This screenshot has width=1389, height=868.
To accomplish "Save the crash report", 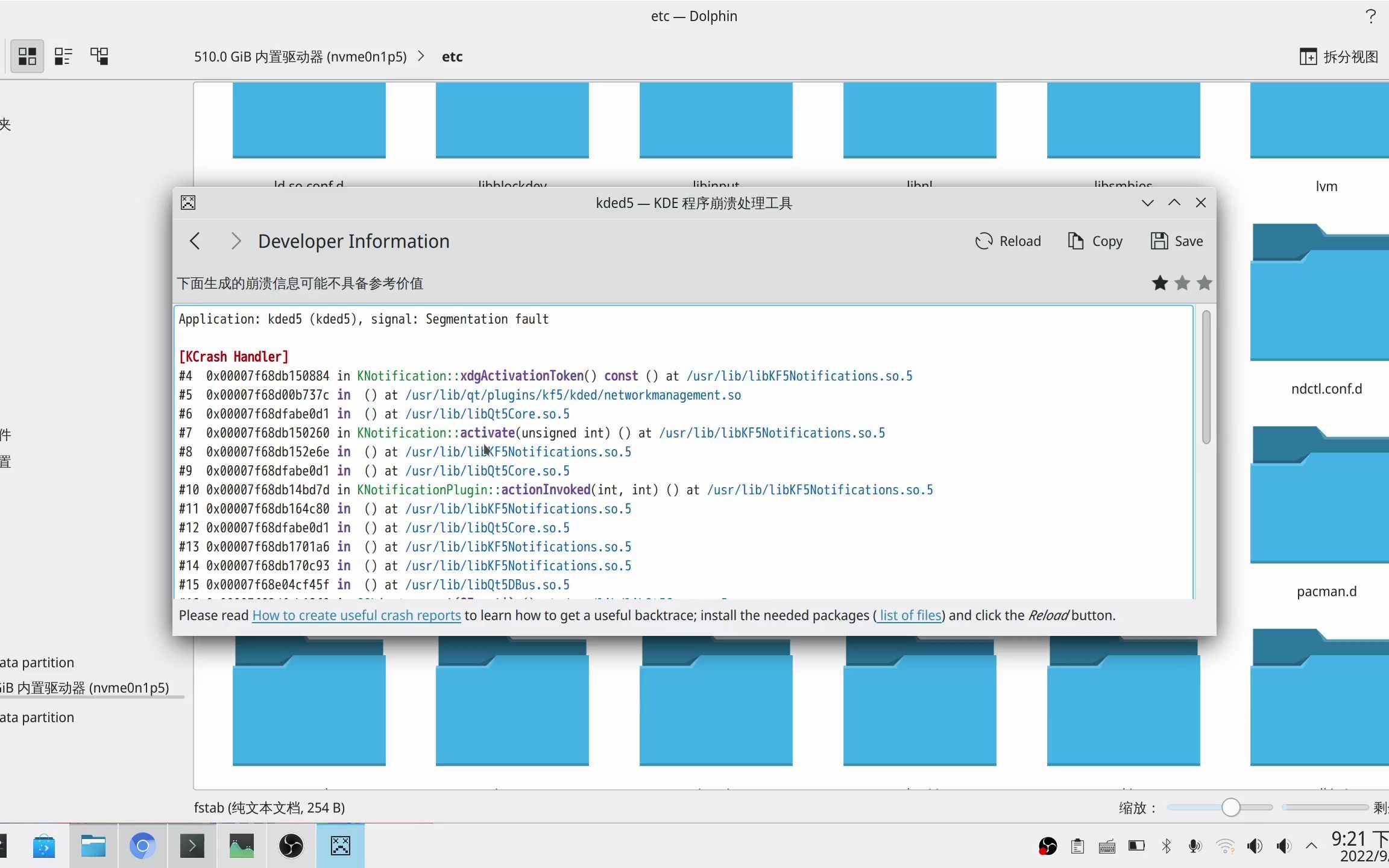I will [1177, 241].
